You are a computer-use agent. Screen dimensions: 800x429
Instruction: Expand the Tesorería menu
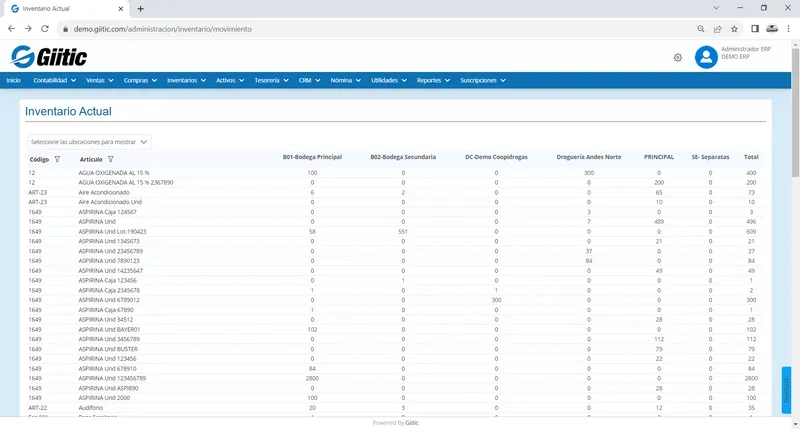271,81
